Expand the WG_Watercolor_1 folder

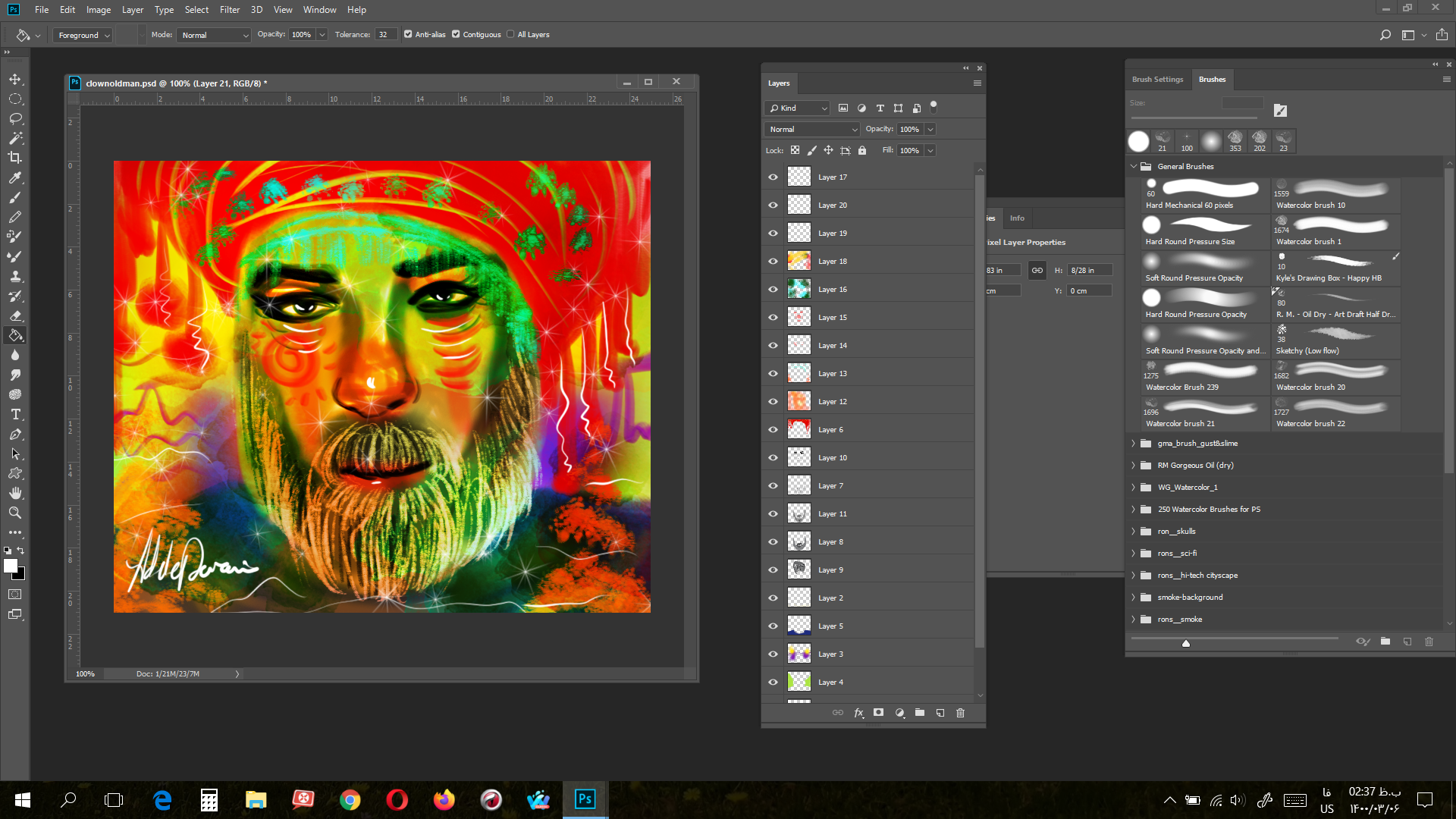tap(1134, 488)
